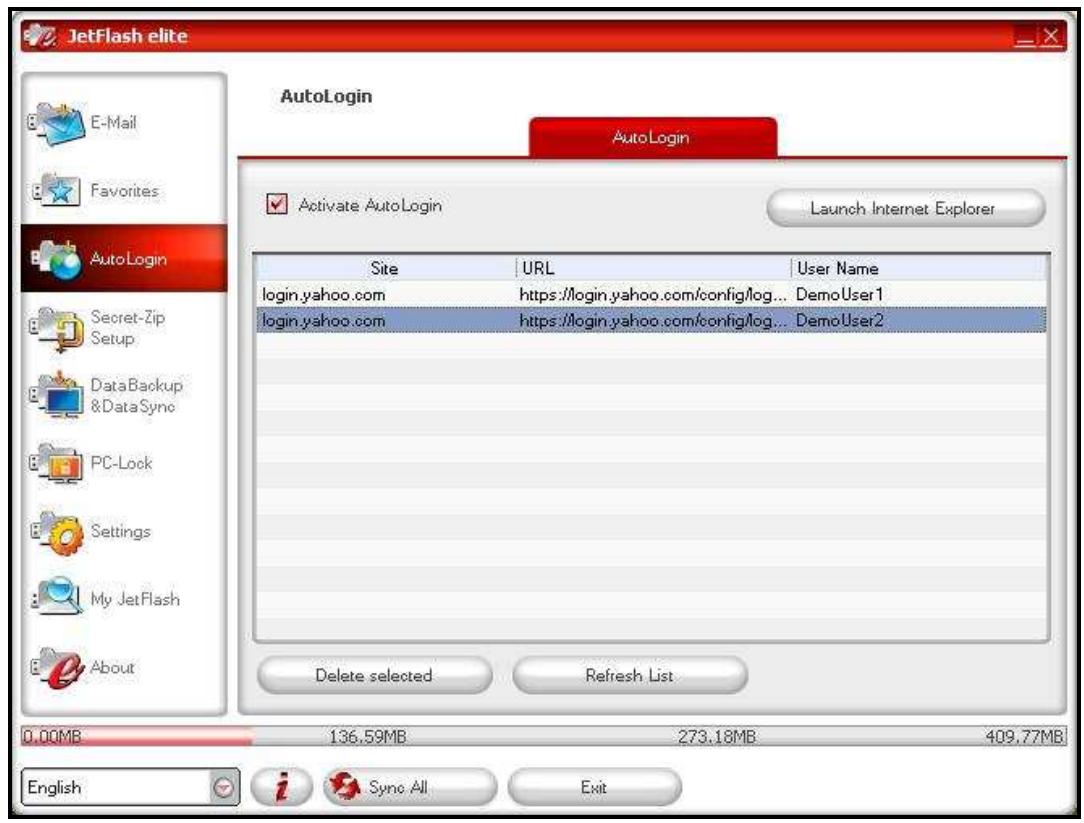The width and height of the screenshot is (1084, 823).
Task: Click the Sync All arrows icon
Action: tap(345, 786)
